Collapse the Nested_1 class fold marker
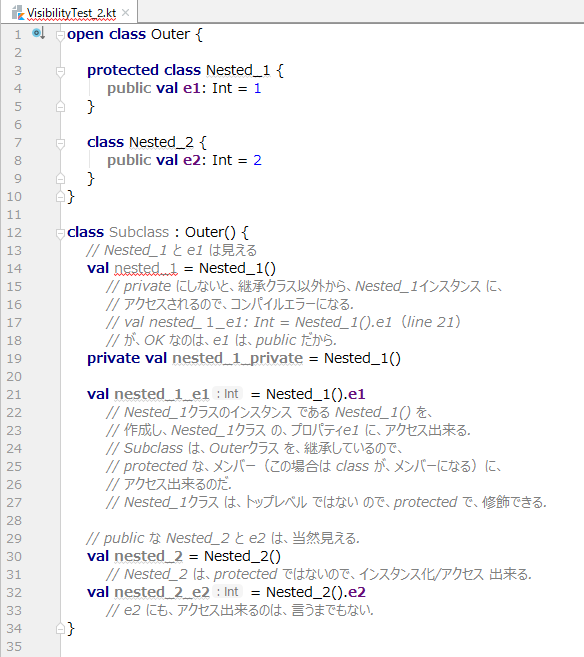 (x=60, y=71)
